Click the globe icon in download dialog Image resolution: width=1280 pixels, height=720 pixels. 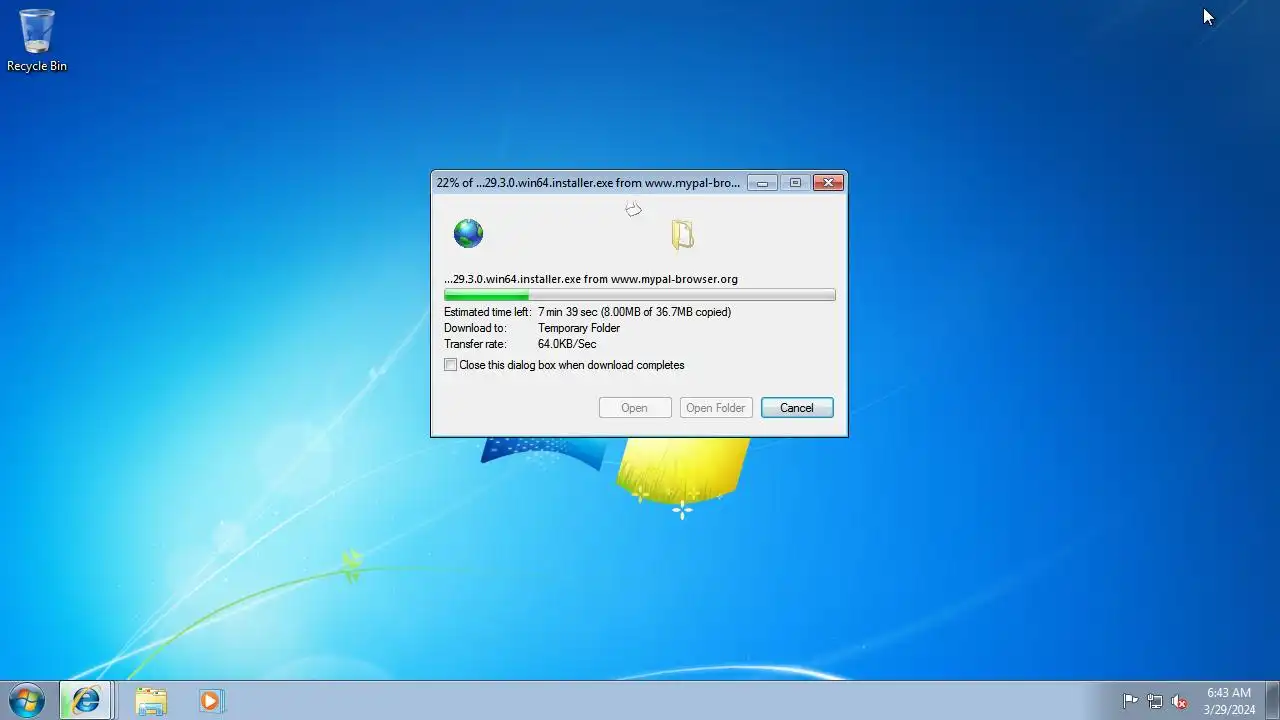(468, 234)
